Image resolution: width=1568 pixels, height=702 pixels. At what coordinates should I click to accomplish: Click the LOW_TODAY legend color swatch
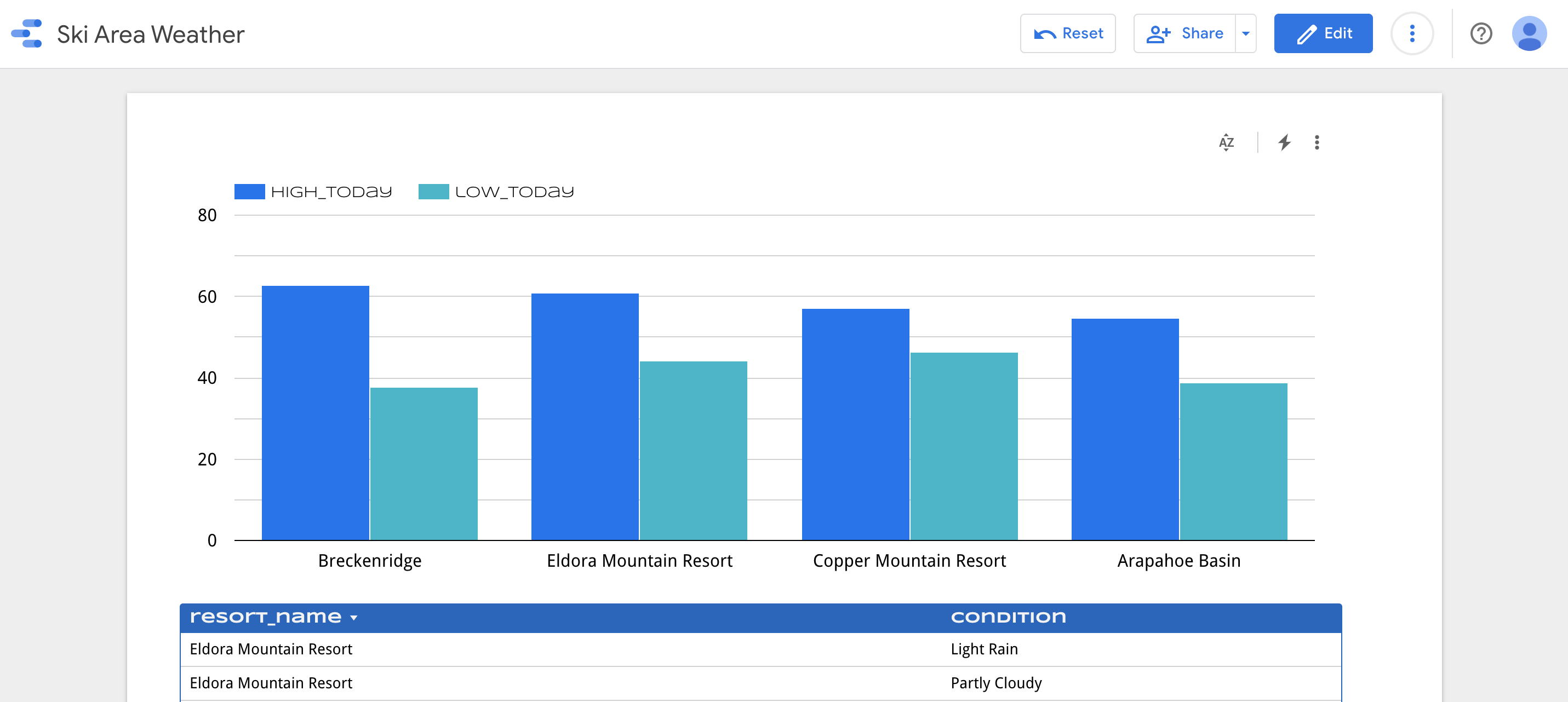click(433, 192)
